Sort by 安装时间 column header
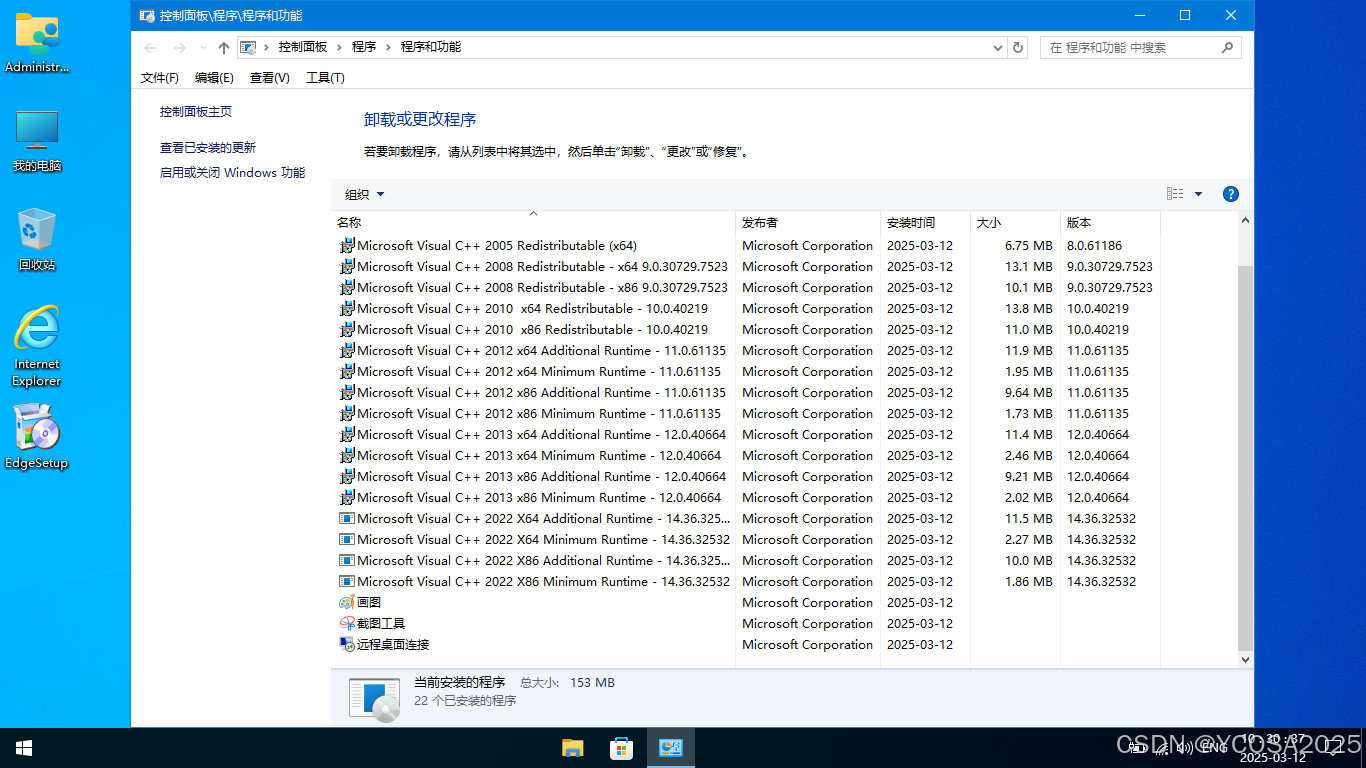This screenshot has height=768, width=1366. point(925,222)
